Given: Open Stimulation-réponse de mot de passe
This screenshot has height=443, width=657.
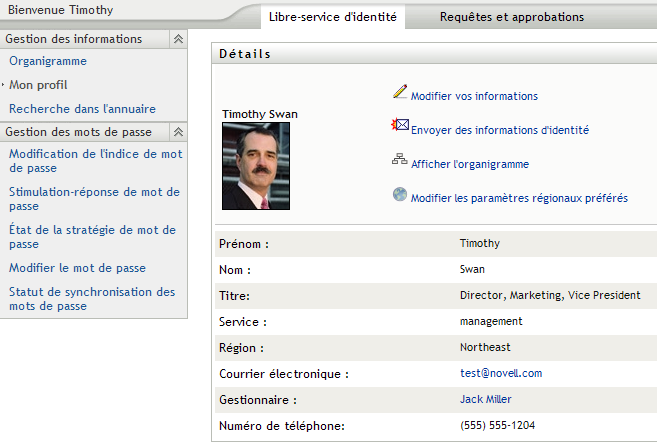Looking at the screenshot, I should [x=94, y=199].
